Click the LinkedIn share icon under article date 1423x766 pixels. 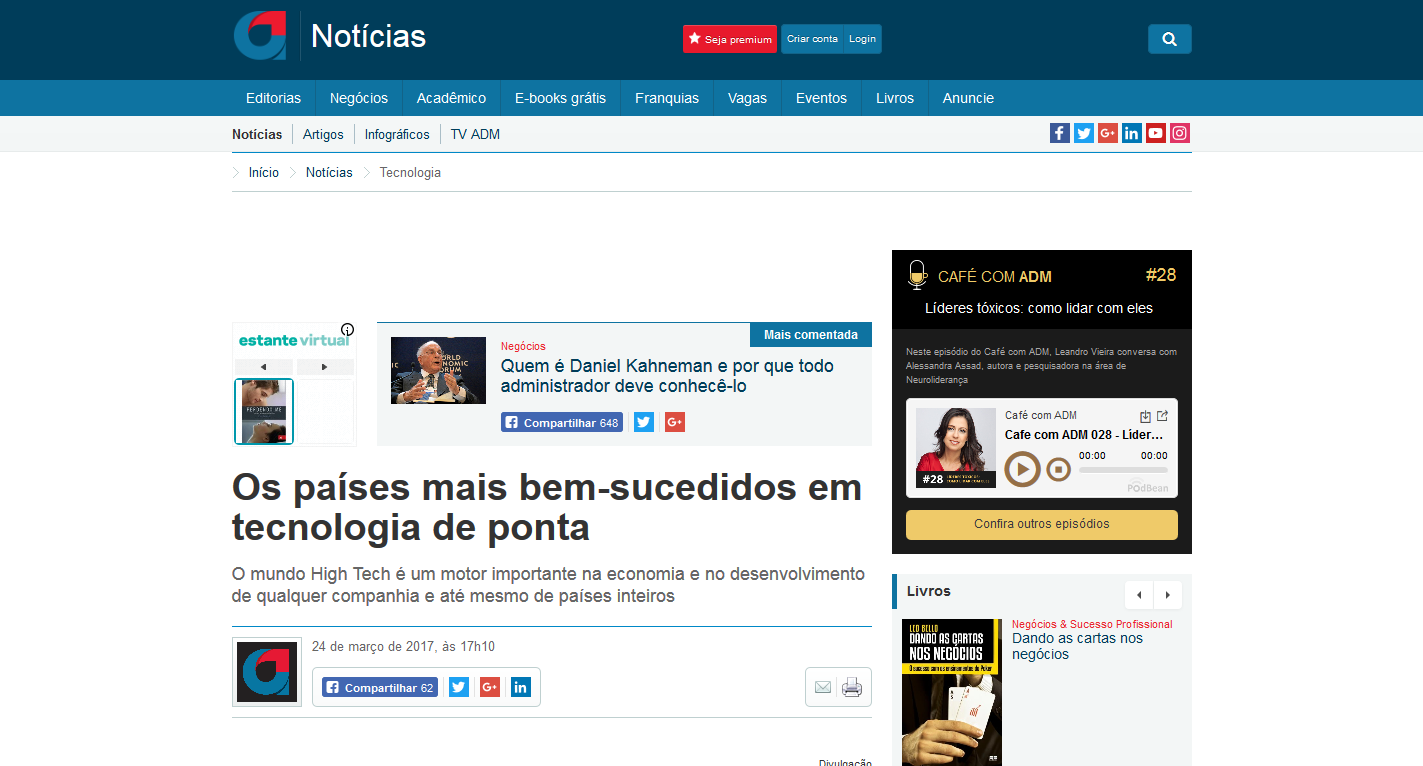click(521, 687)
